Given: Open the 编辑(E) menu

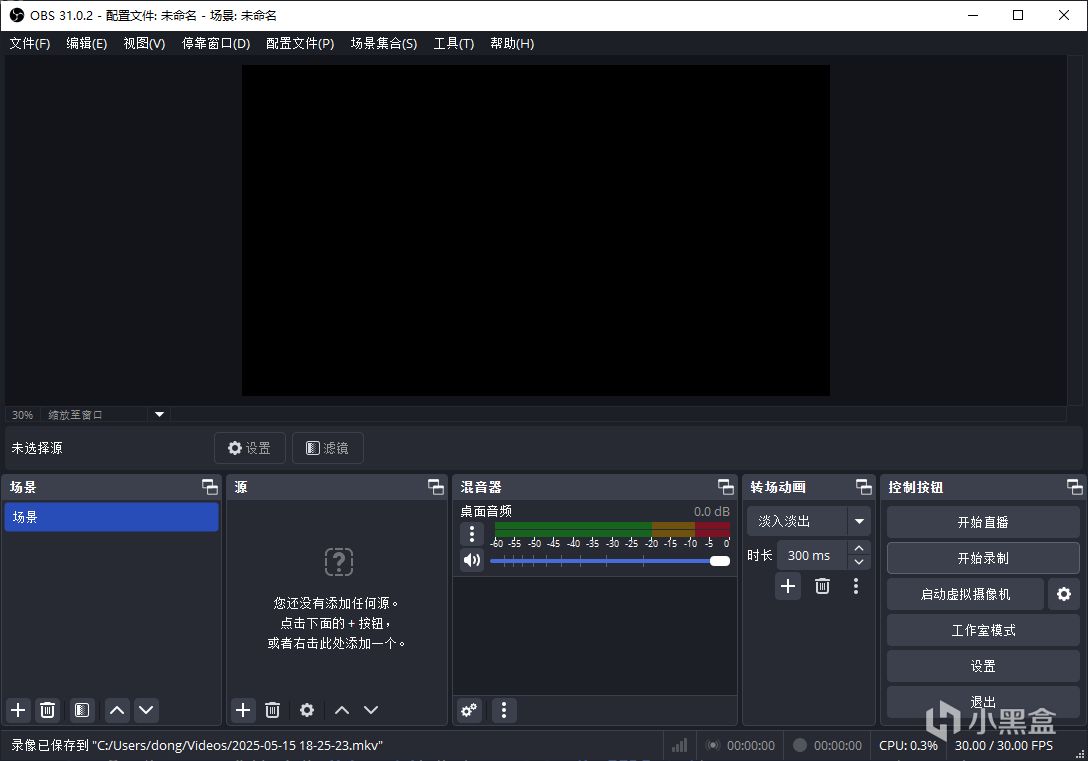Looking at the screenshot, I should [87, 43].
